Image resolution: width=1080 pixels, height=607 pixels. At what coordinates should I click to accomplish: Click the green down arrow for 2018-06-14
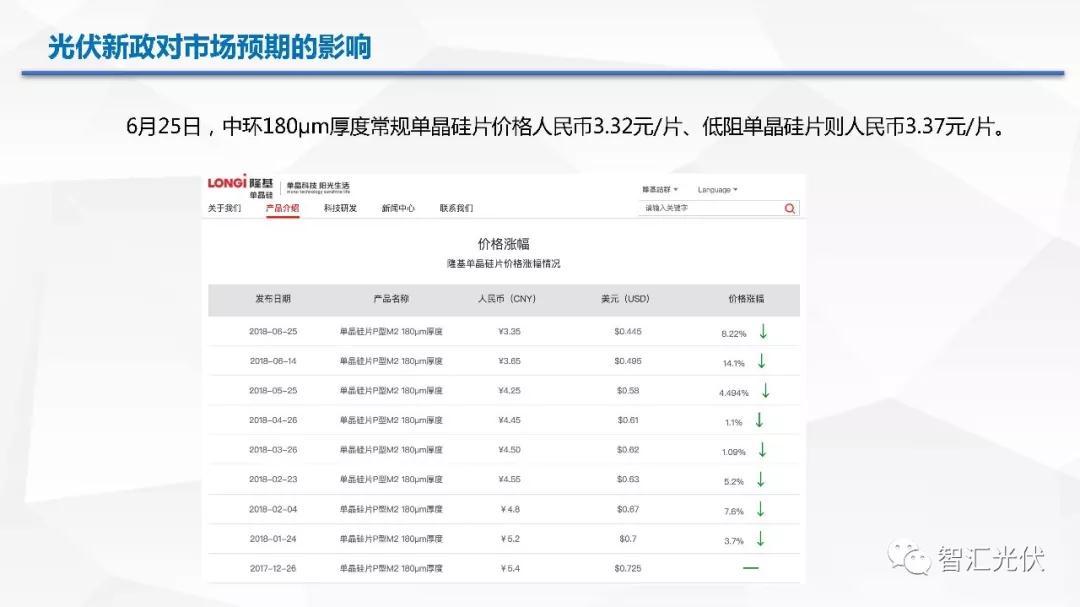click(762, 361)
